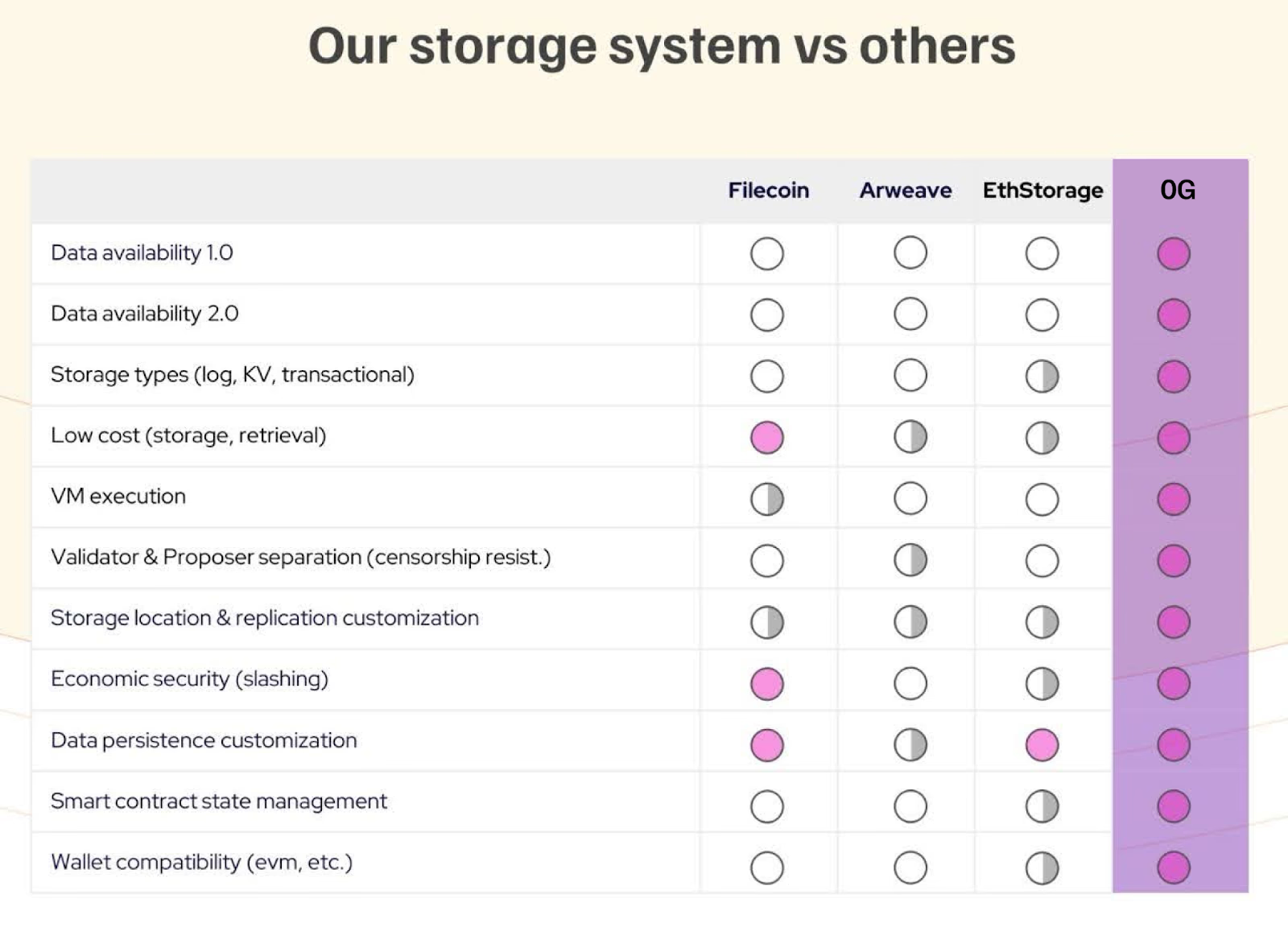Click the 'Data availability 2.0' row label

tap(145, 313)
